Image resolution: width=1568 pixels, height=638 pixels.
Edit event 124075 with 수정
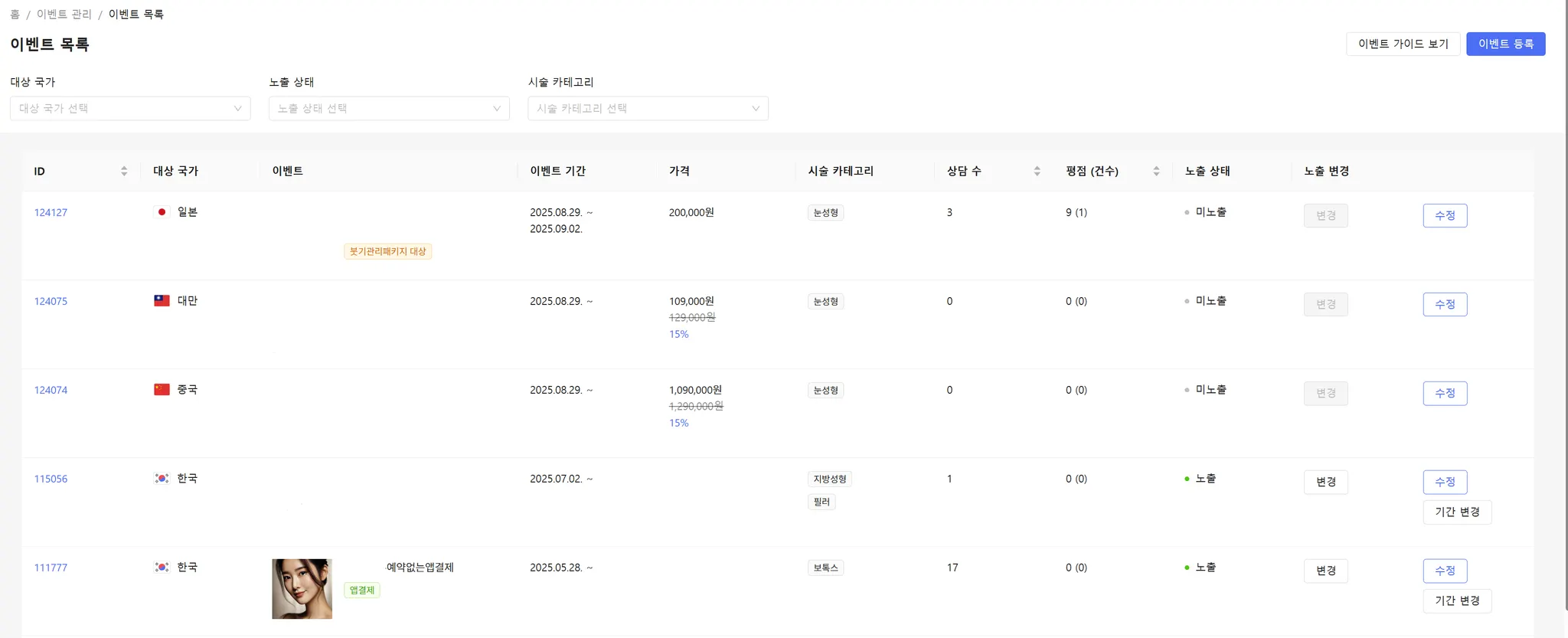coord(1445,304)
